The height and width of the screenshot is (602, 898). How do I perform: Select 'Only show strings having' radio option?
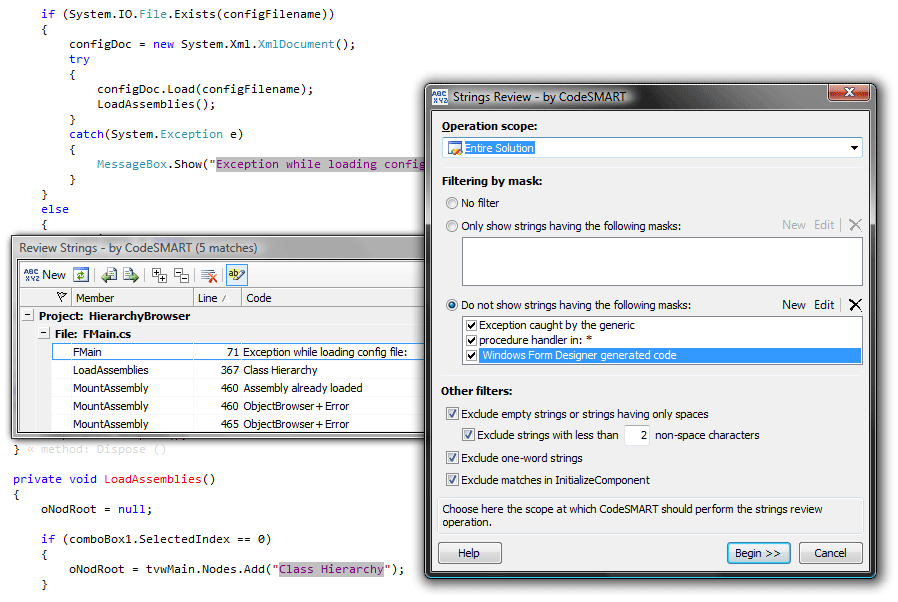click(x=452, y=226)
